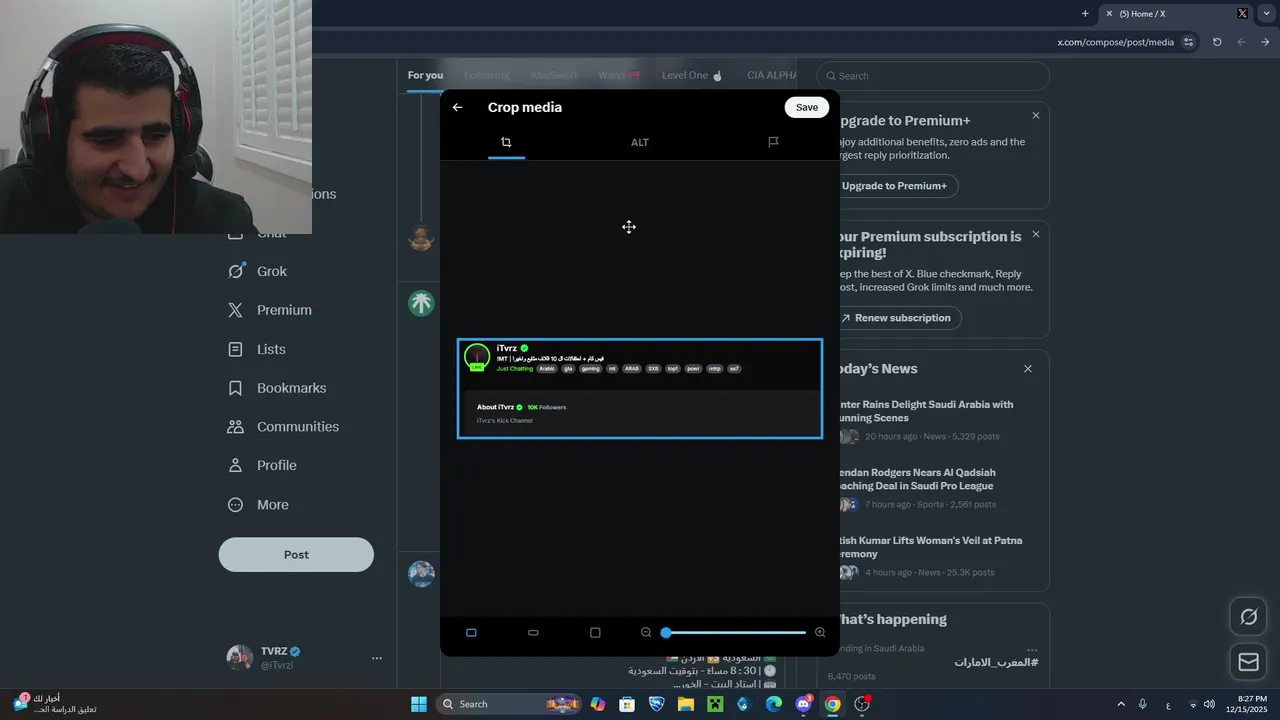Choose the original aspect ratio icon
This screenshot has height=720, width=1280.
point(471,632)
